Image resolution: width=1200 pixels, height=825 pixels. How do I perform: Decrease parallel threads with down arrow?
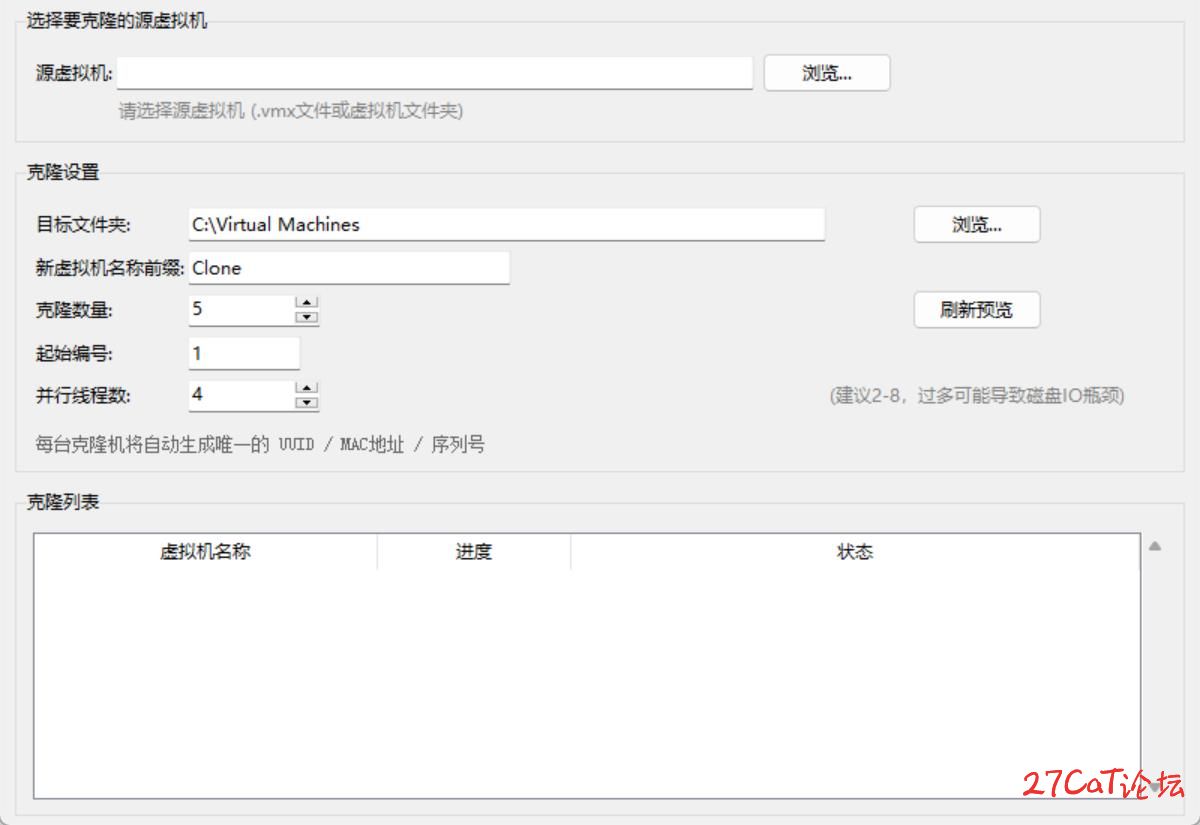click(307, 402)
